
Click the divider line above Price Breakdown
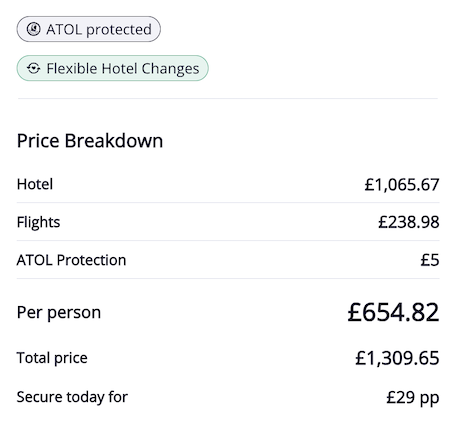coord(228,99)
